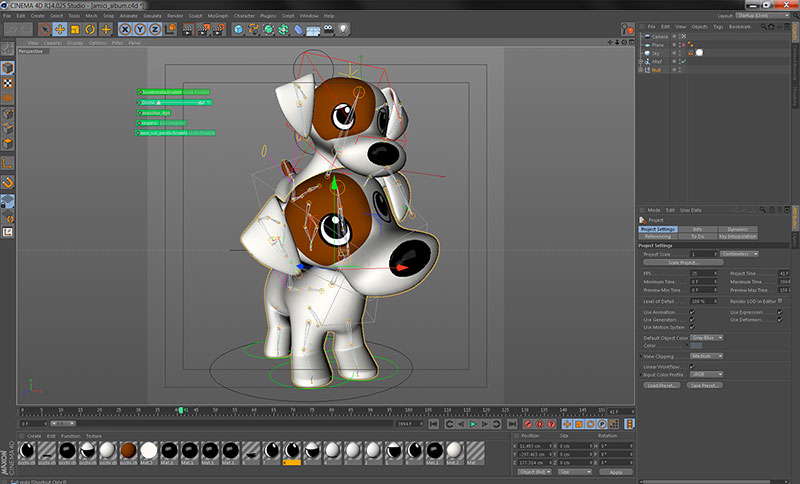800x484 pixels.
Task: Toggle the Use Expression checkbox
Action: coord(777,311)
